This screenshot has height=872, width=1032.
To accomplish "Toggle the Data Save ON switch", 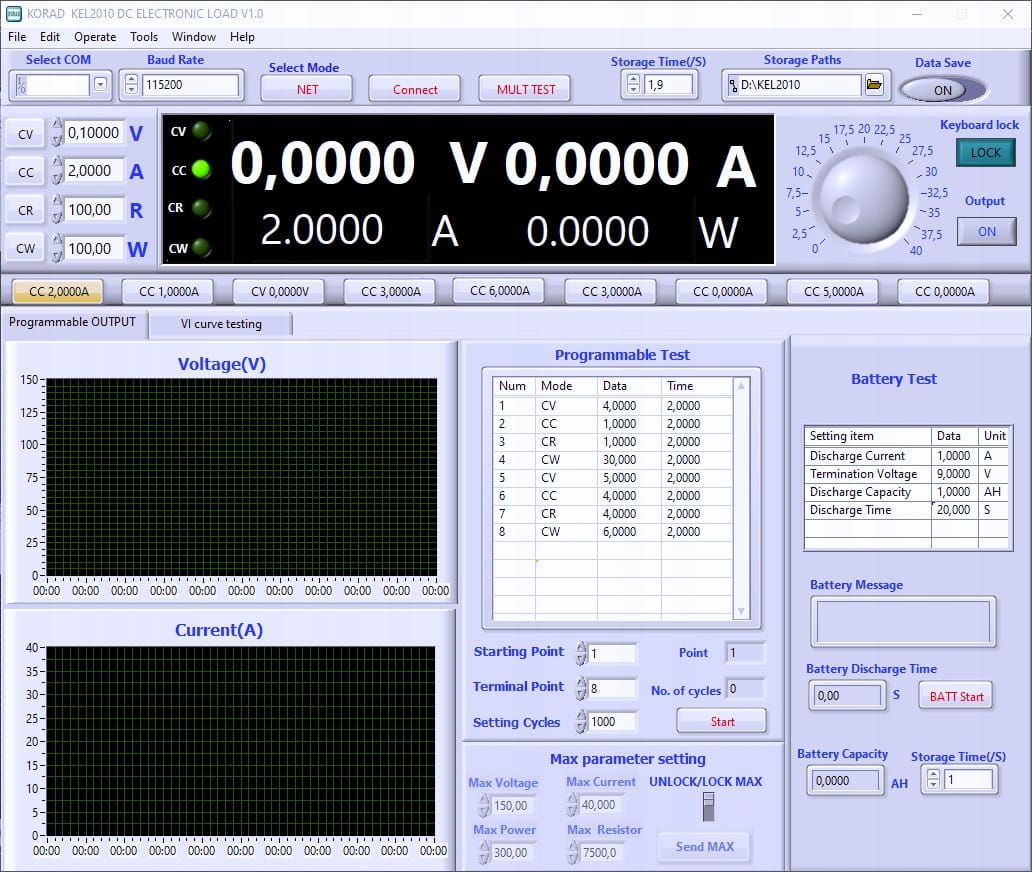I will click(942, 90).
